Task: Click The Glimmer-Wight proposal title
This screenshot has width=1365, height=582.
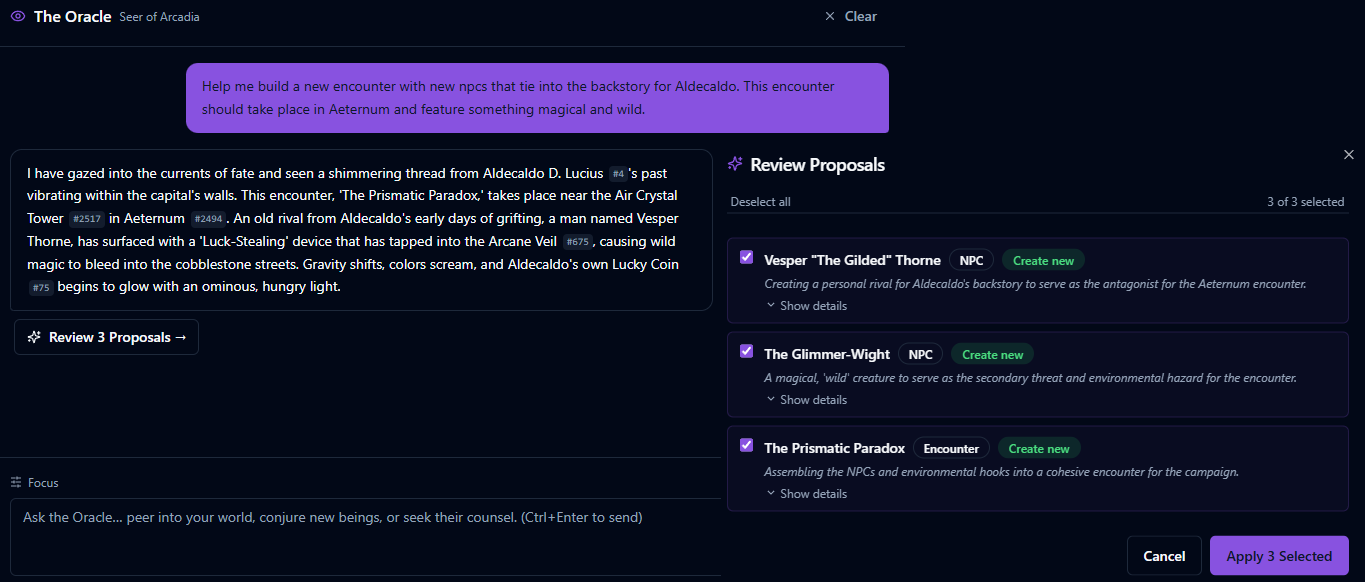Action: pos(827,354)
